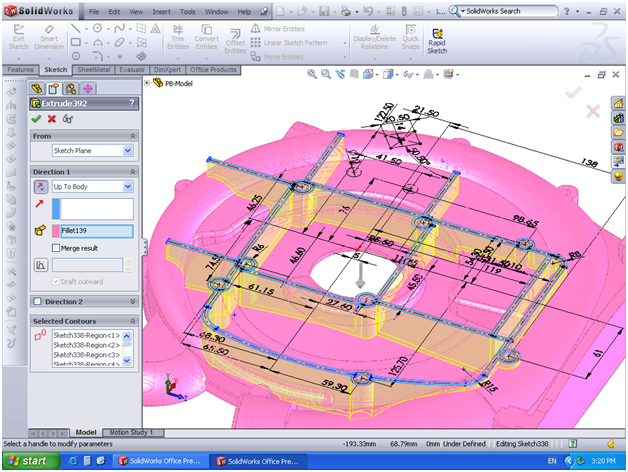Open the Tools menu

(187, 12)
